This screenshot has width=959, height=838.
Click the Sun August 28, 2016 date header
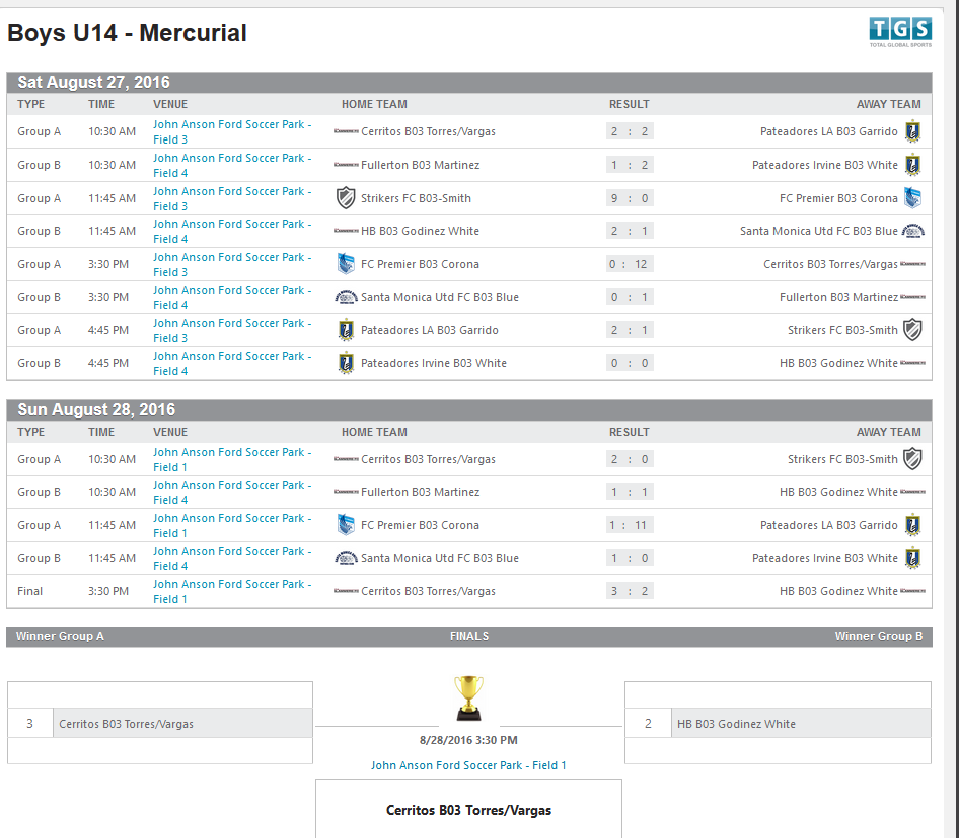pyautogui.click(x=96, y=410)
